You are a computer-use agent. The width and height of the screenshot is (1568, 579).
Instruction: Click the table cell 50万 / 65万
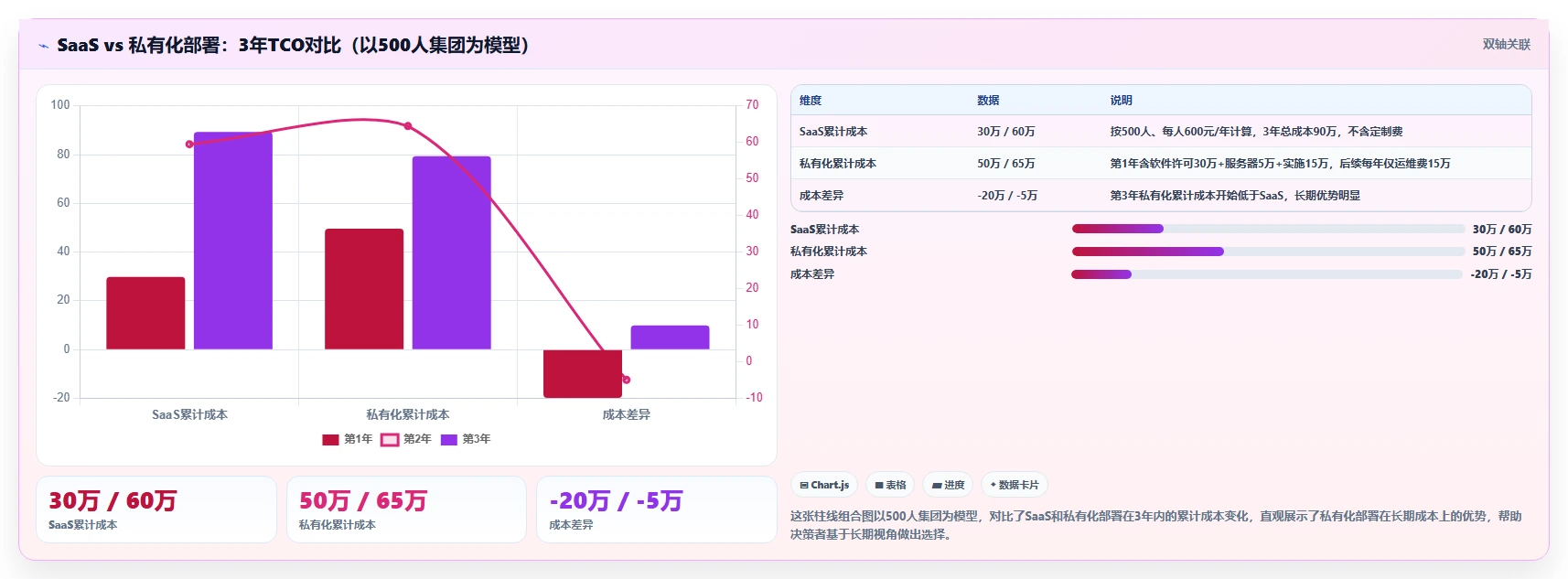pos(1006,164)
